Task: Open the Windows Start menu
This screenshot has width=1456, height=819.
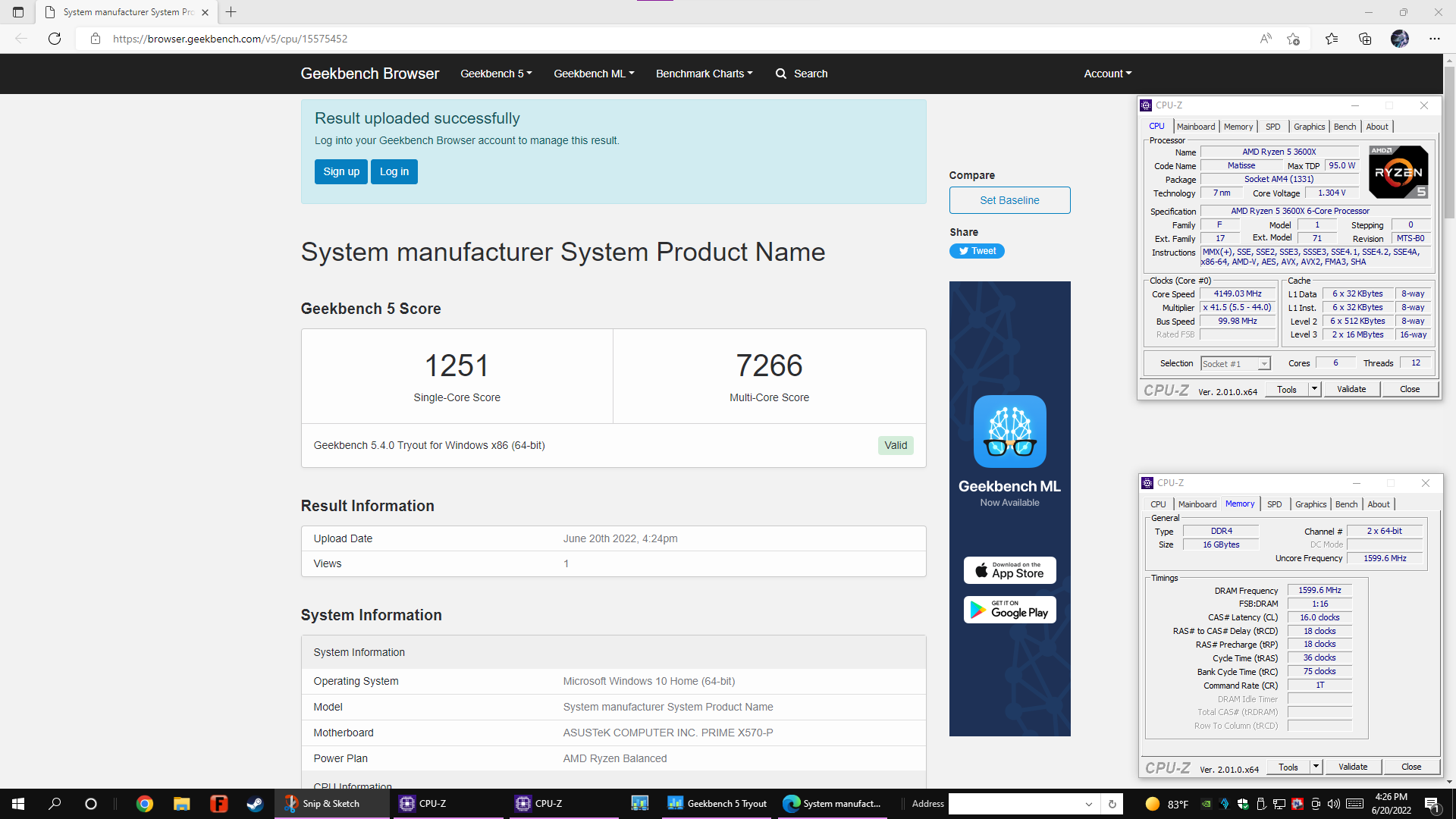Action: point(18,804)
